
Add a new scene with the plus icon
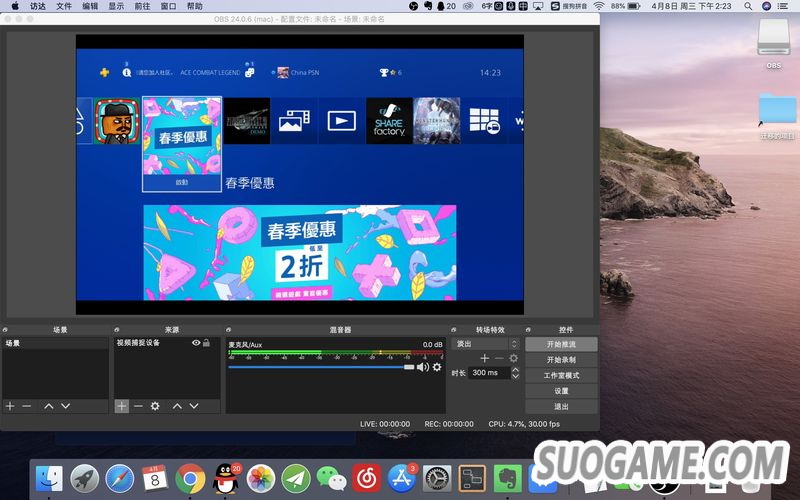[10, 406]
